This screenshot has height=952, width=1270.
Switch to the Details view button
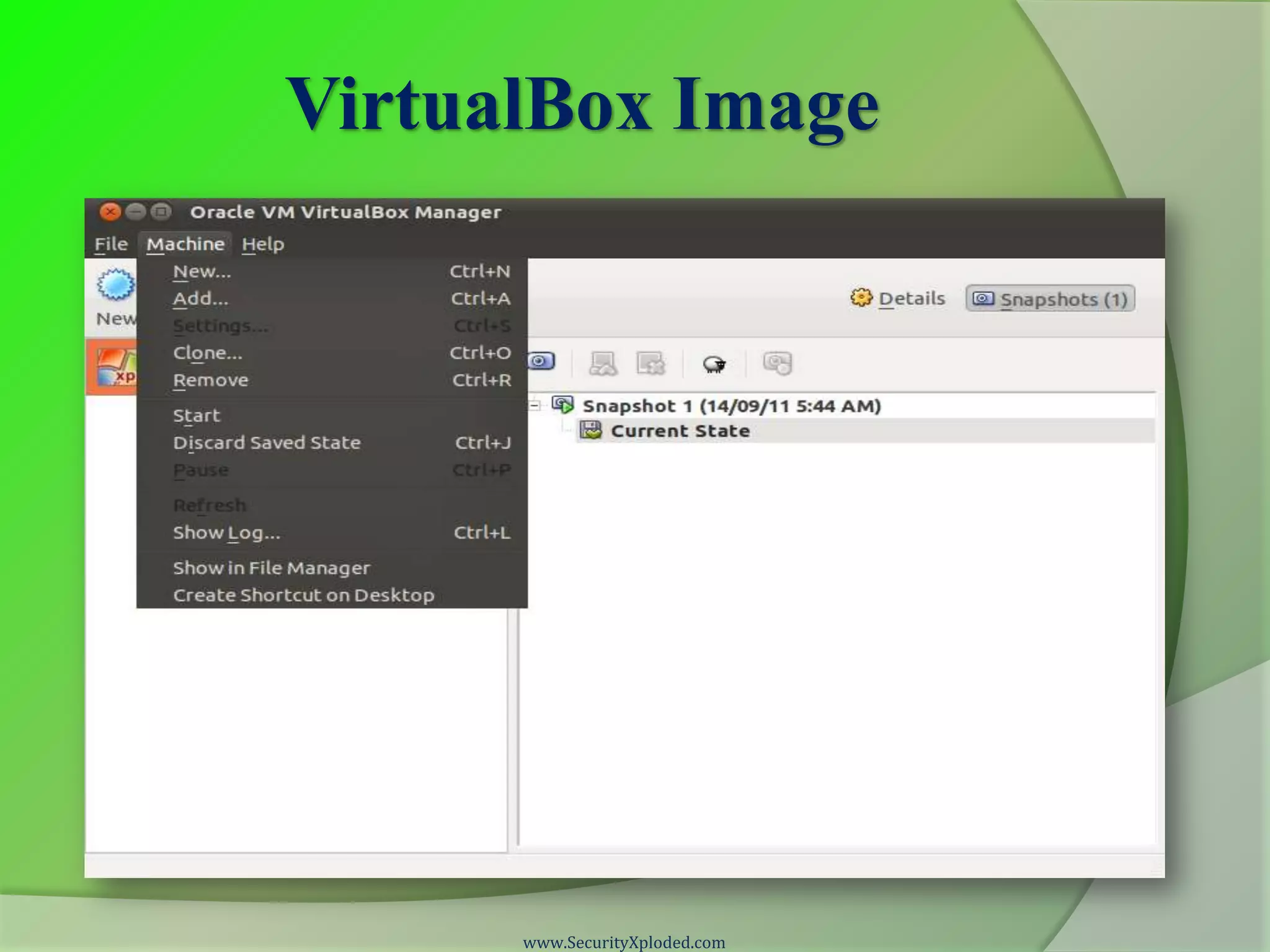click(897, 299)
